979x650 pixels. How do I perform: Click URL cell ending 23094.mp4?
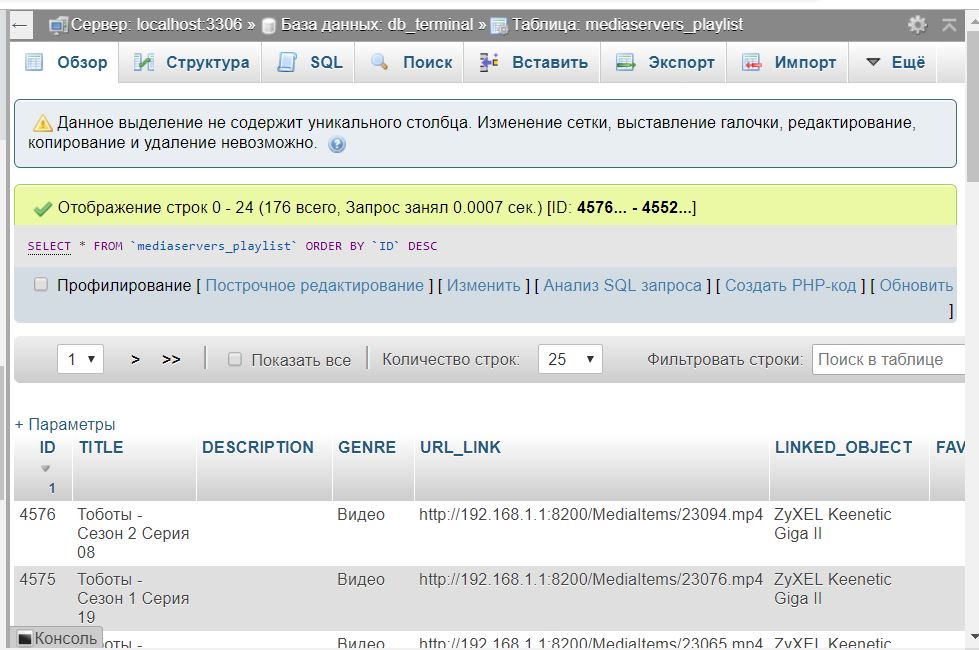click(x=591, y=515)
